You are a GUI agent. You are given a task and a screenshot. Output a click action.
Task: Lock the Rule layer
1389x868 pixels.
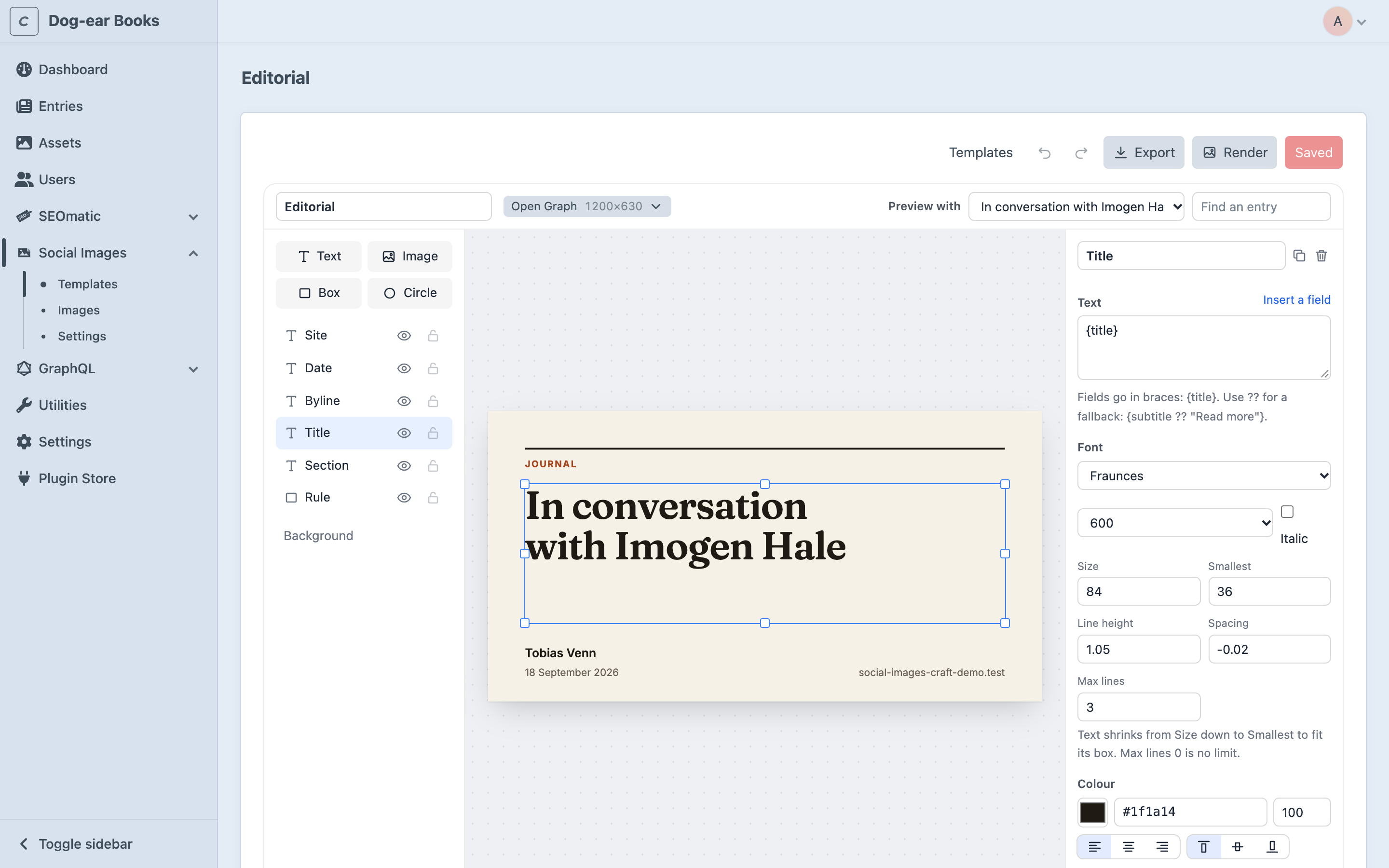433,498
